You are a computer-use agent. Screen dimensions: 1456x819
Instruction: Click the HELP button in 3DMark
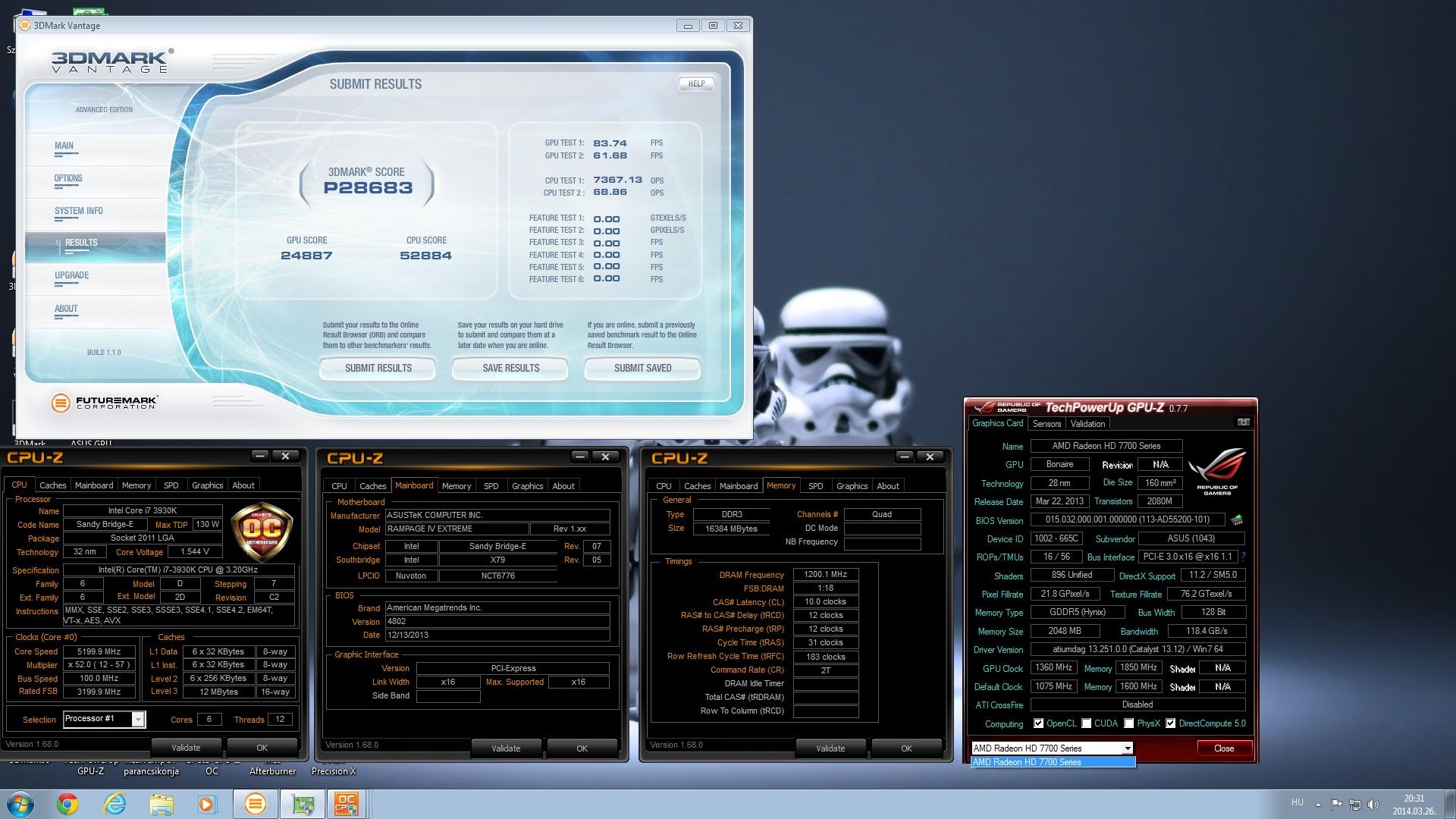[696, 84]
